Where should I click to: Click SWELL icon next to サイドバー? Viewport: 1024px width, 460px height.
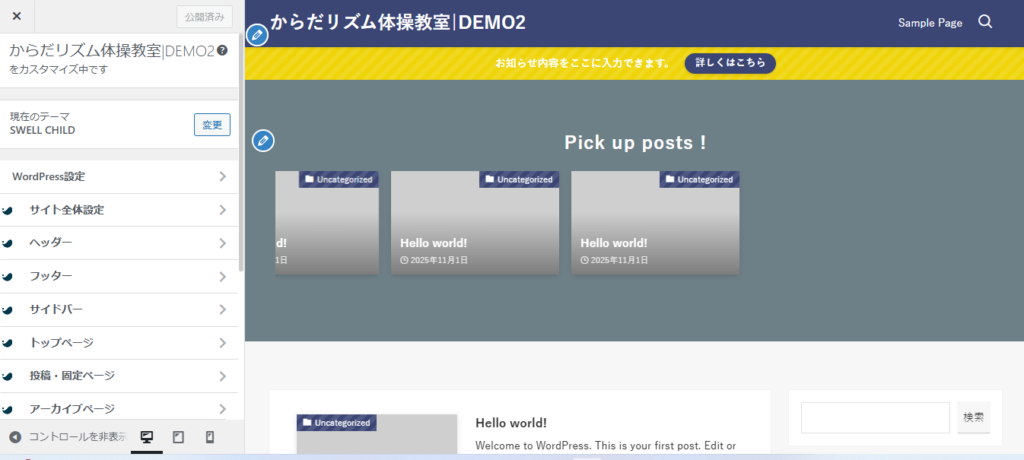pyautogui.click(x=8, y=310)
